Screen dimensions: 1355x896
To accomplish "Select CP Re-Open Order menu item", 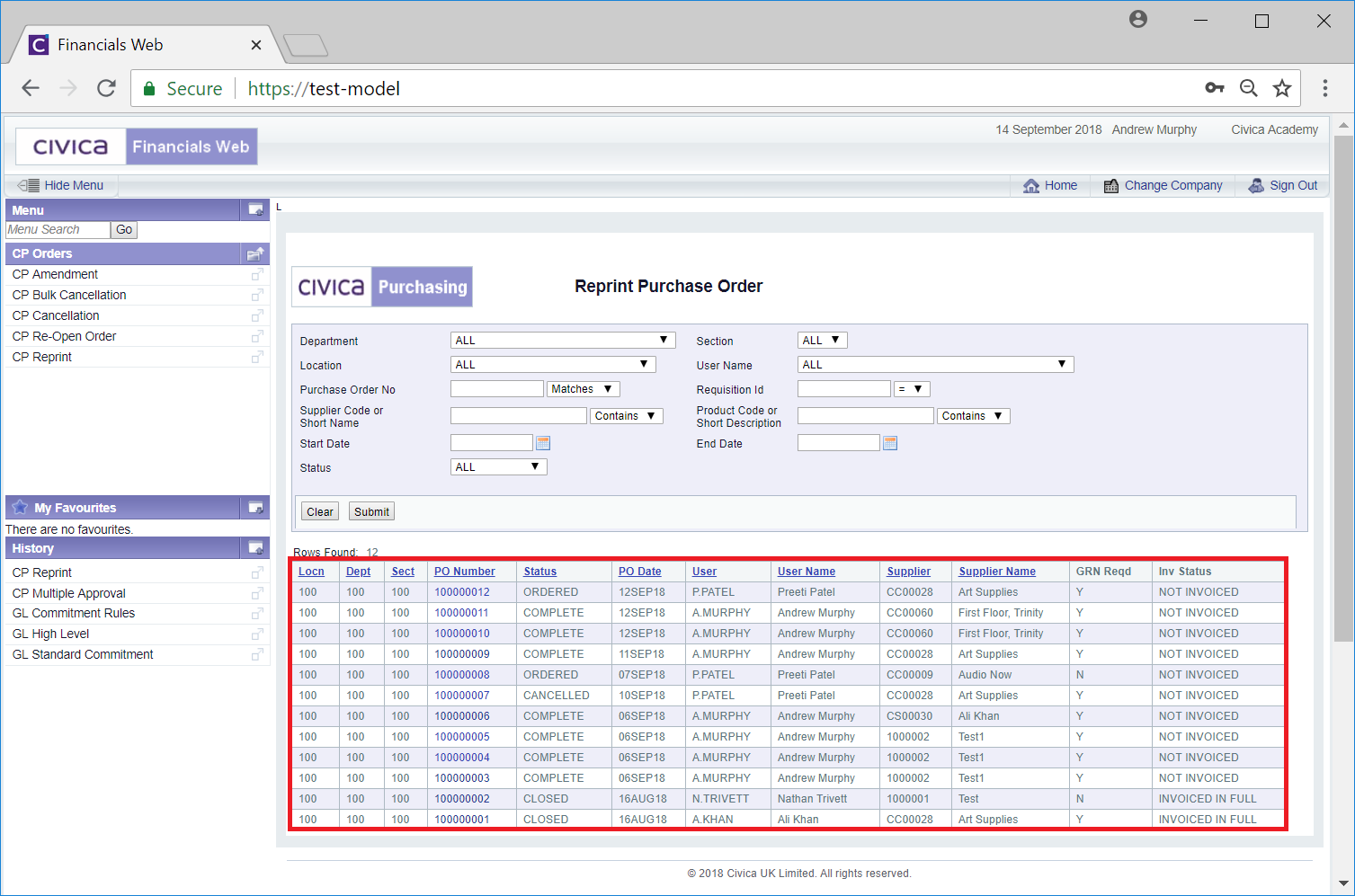I will [64, 336].
